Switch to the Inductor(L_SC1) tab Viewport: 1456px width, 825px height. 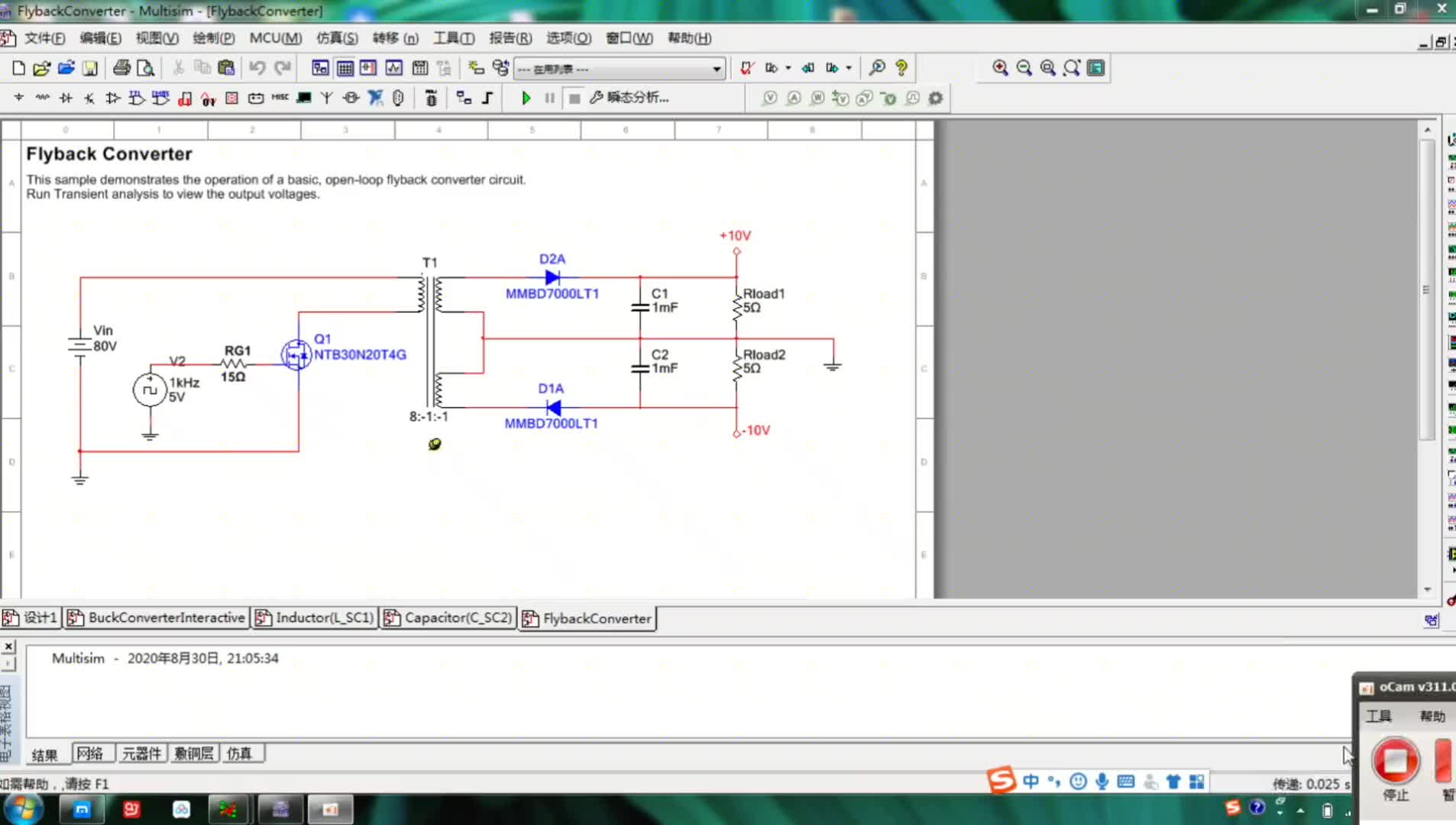click(x=315, y=617)
